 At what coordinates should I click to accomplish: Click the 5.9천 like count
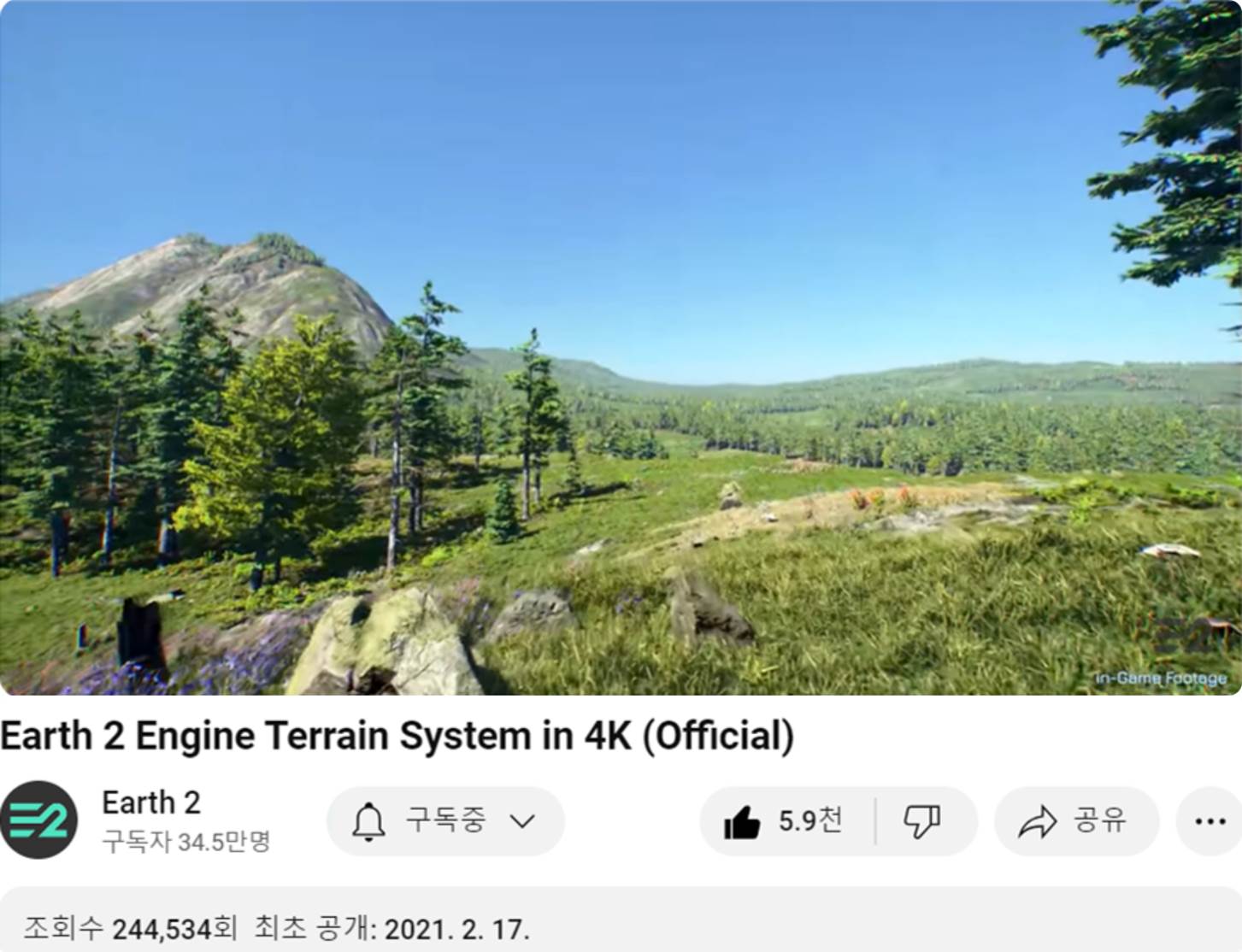point(809,820)
